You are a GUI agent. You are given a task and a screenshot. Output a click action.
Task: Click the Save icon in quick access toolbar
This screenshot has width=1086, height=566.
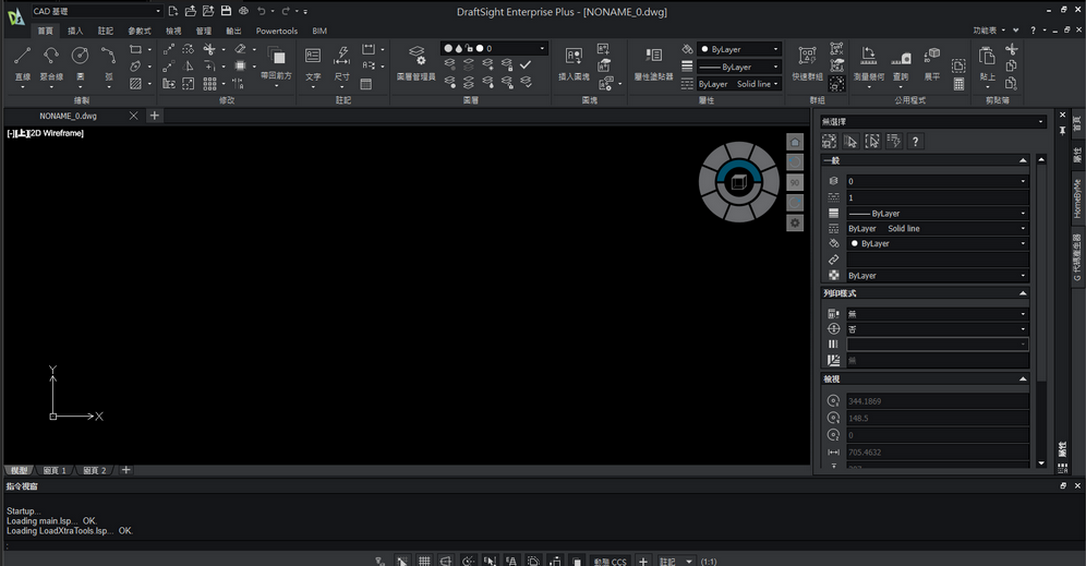pyautogui.click(x=226, y=11)
